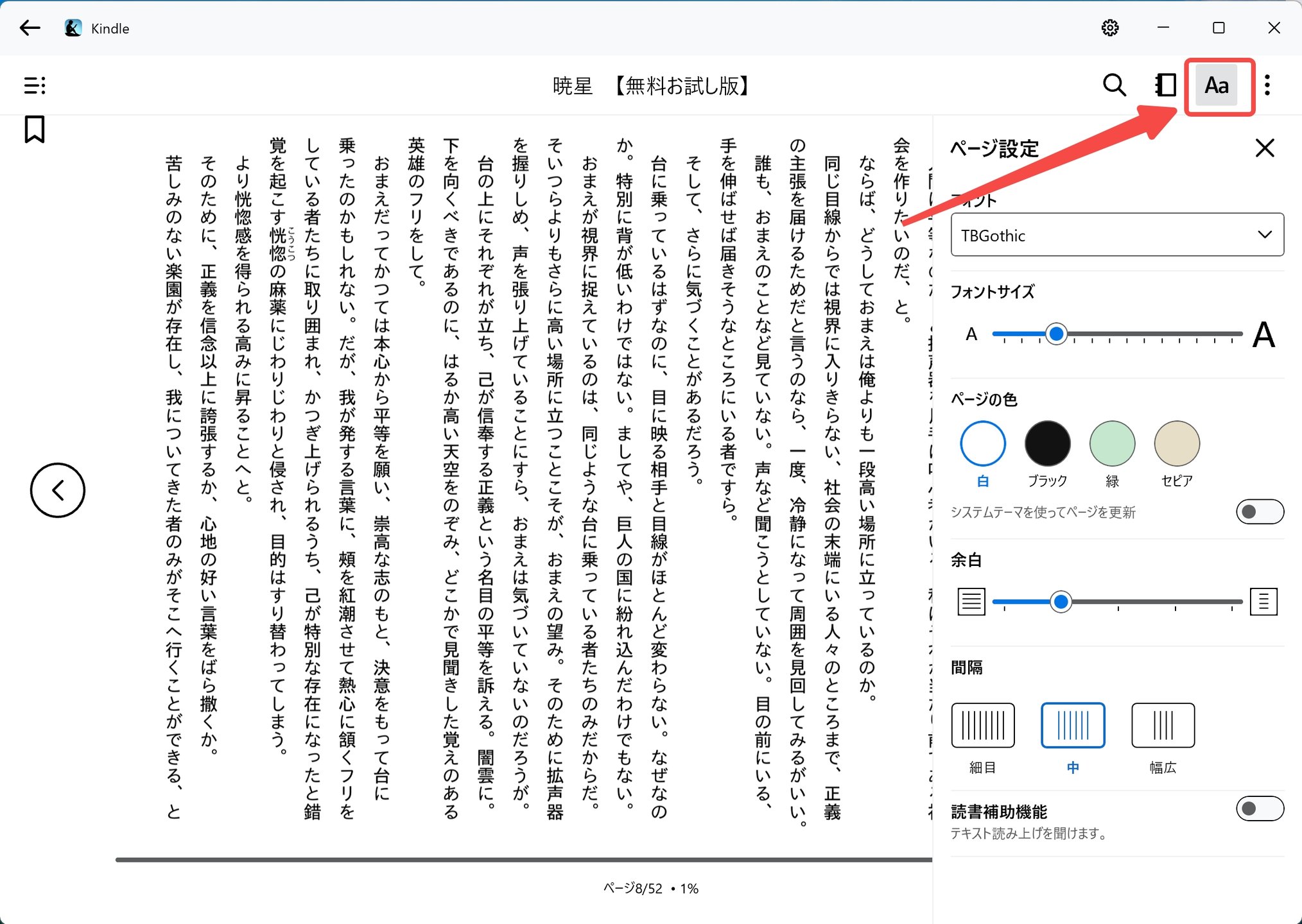The width and height of the screenshot is (1302, 924).
Task: Click the reading progress bar
Action: click(523, 860)
